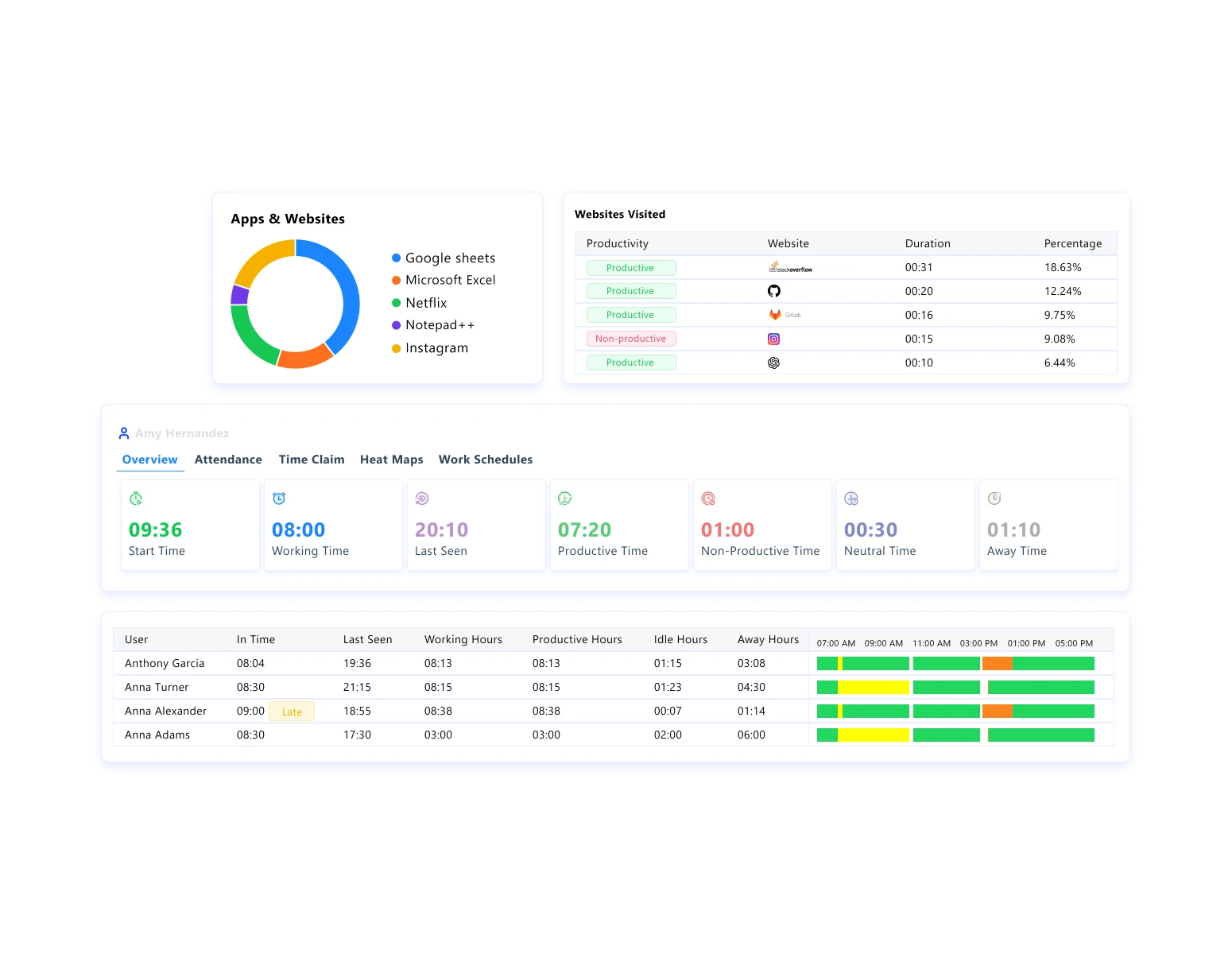Select the eye icon on the Last Seen card
This screenshot has width=1232, height=954.
click(422, 498)
